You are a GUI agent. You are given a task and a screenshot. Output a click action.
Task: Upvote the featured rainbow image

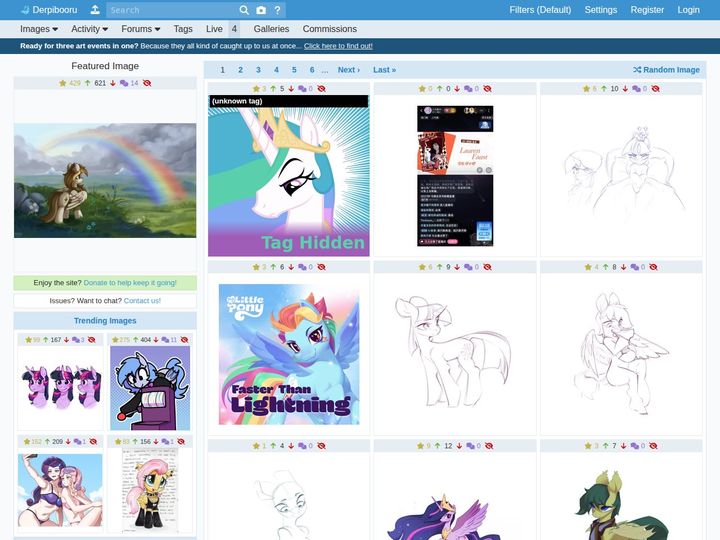[x=88, y=83]
